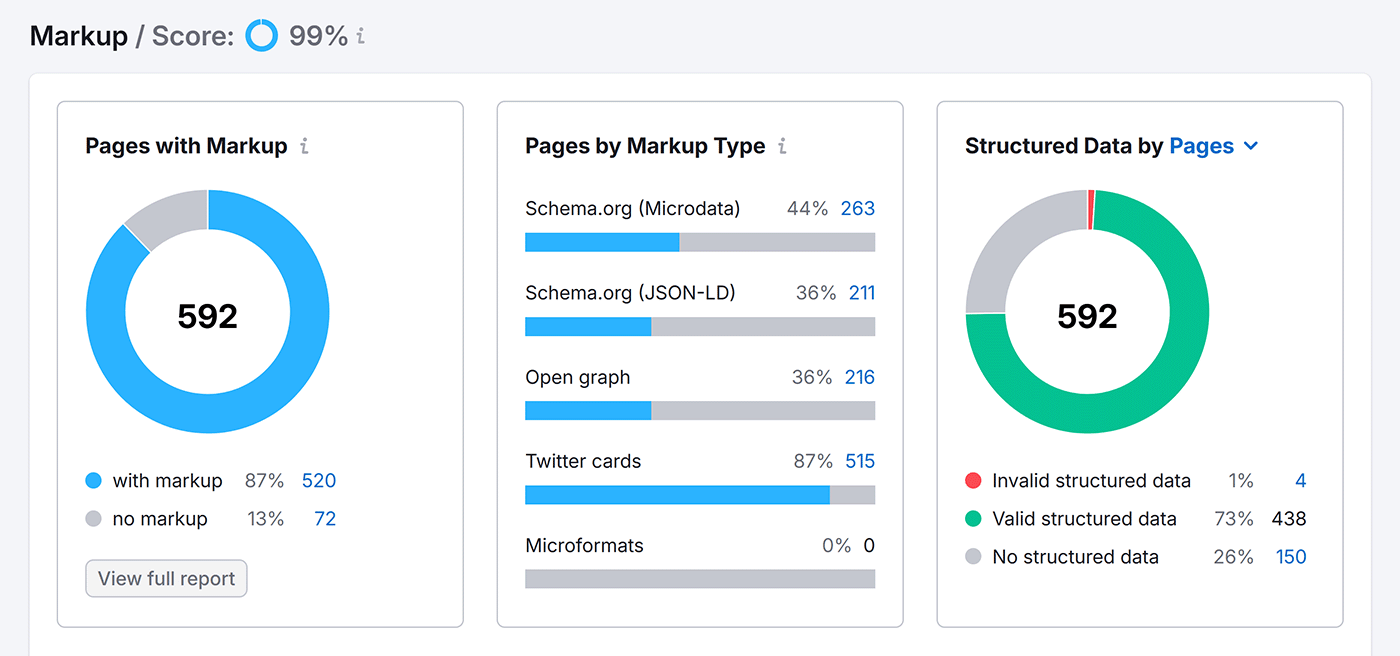Click the red 'Invalid structured data' legend dot
1400x656 pixels.
coord(973,480)
